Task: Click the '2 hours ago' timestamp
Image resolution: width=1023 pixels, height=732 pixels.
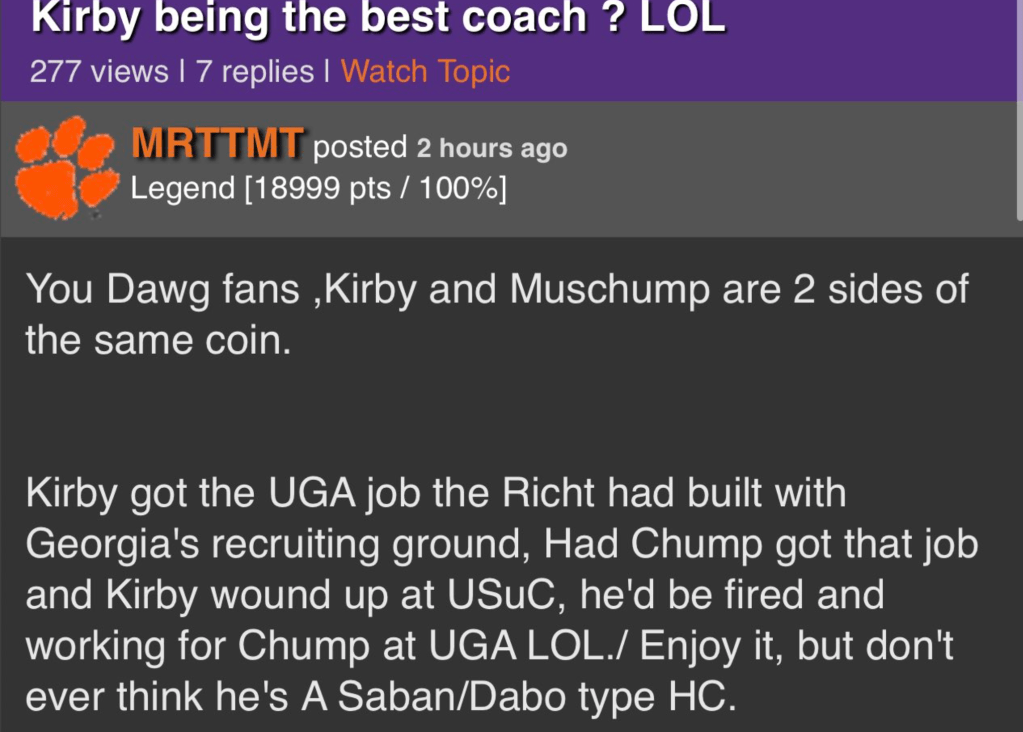Action: (491, 149)
